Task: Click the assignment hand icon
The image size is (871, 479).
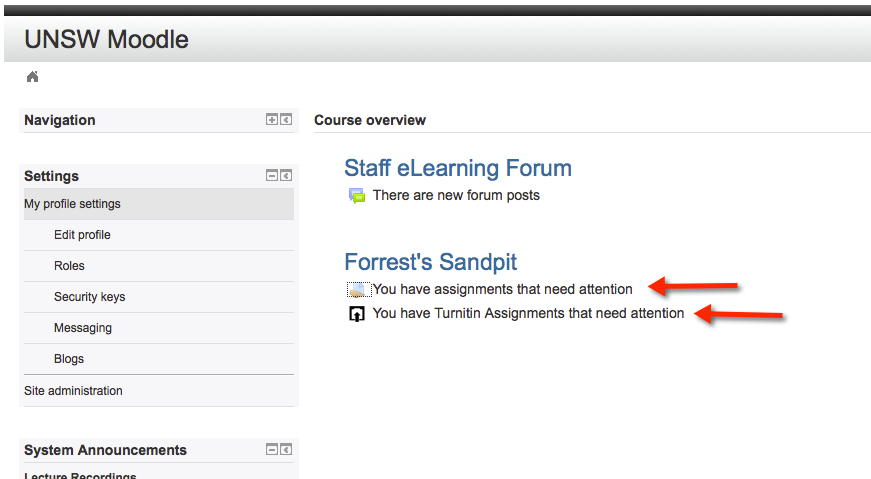Action: (357, 290)
